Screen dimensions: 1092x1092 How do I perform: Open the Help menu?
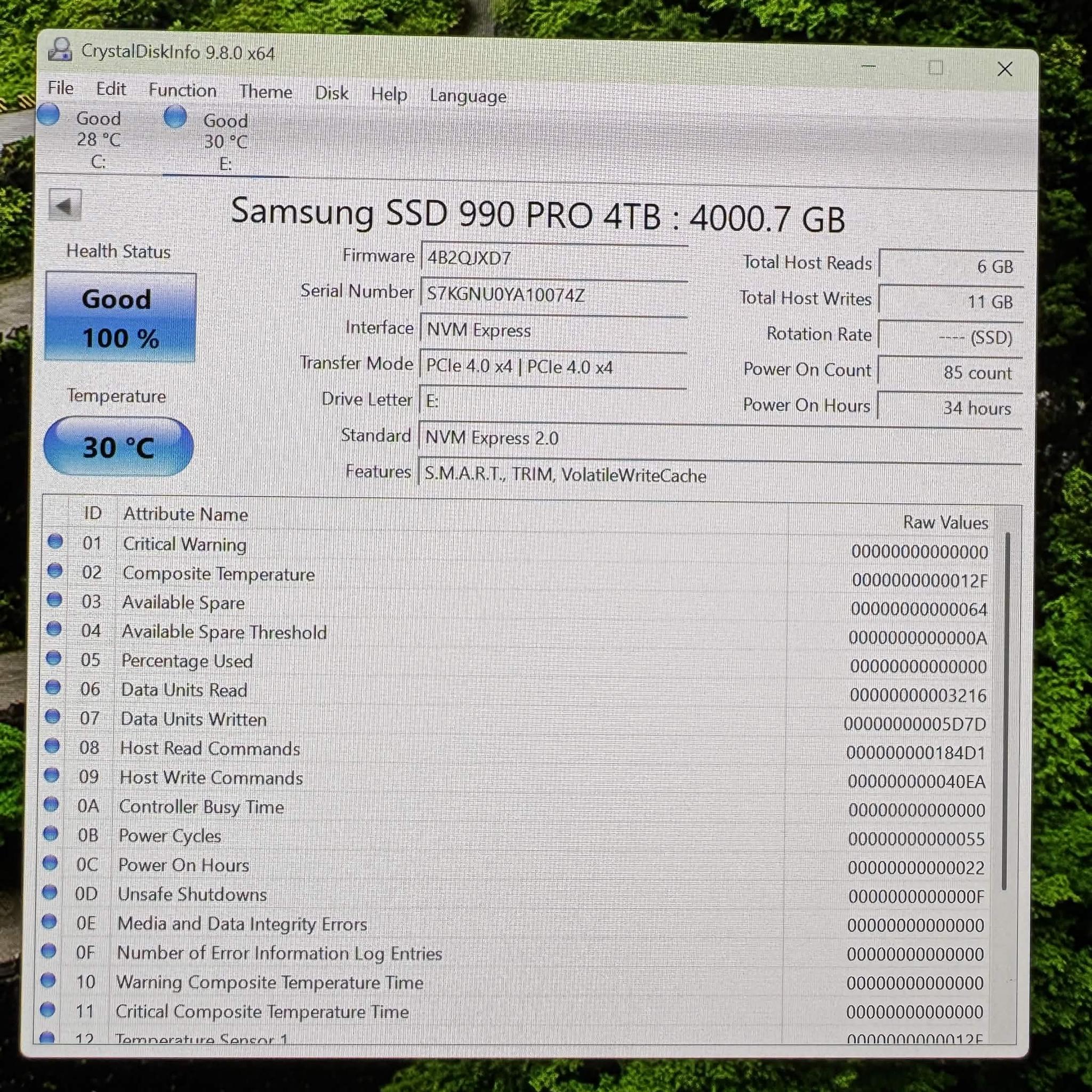point(389,94)
